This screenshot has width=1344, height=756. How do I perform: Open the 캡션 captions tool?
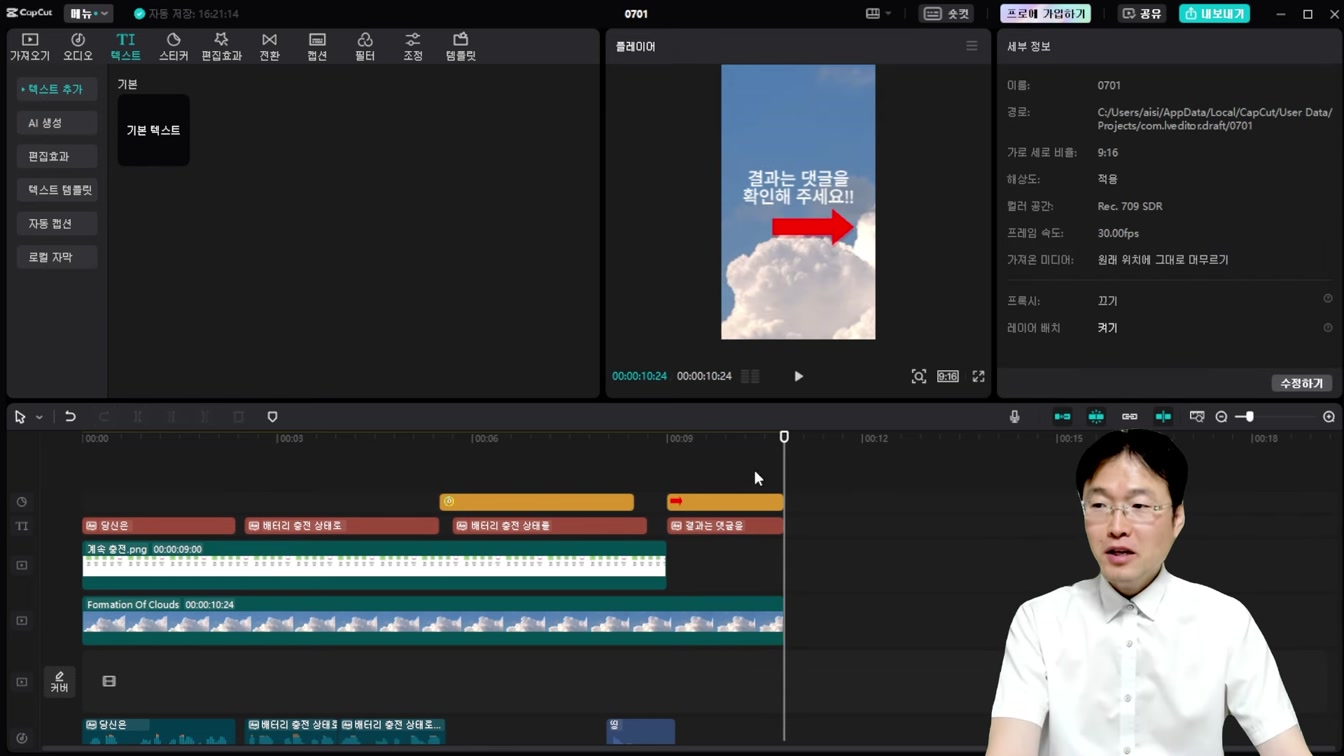coord(317,46)
